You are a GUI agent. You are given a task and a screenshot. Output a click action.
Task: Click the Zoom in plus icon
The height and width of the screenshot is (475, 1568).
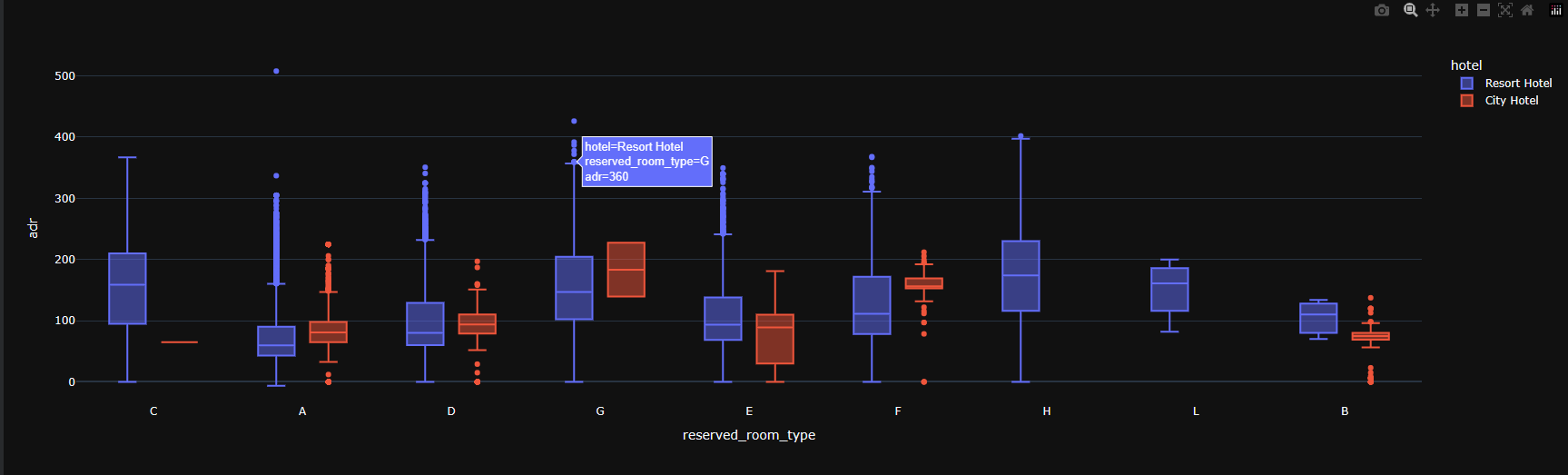[x=1462, y=10]
